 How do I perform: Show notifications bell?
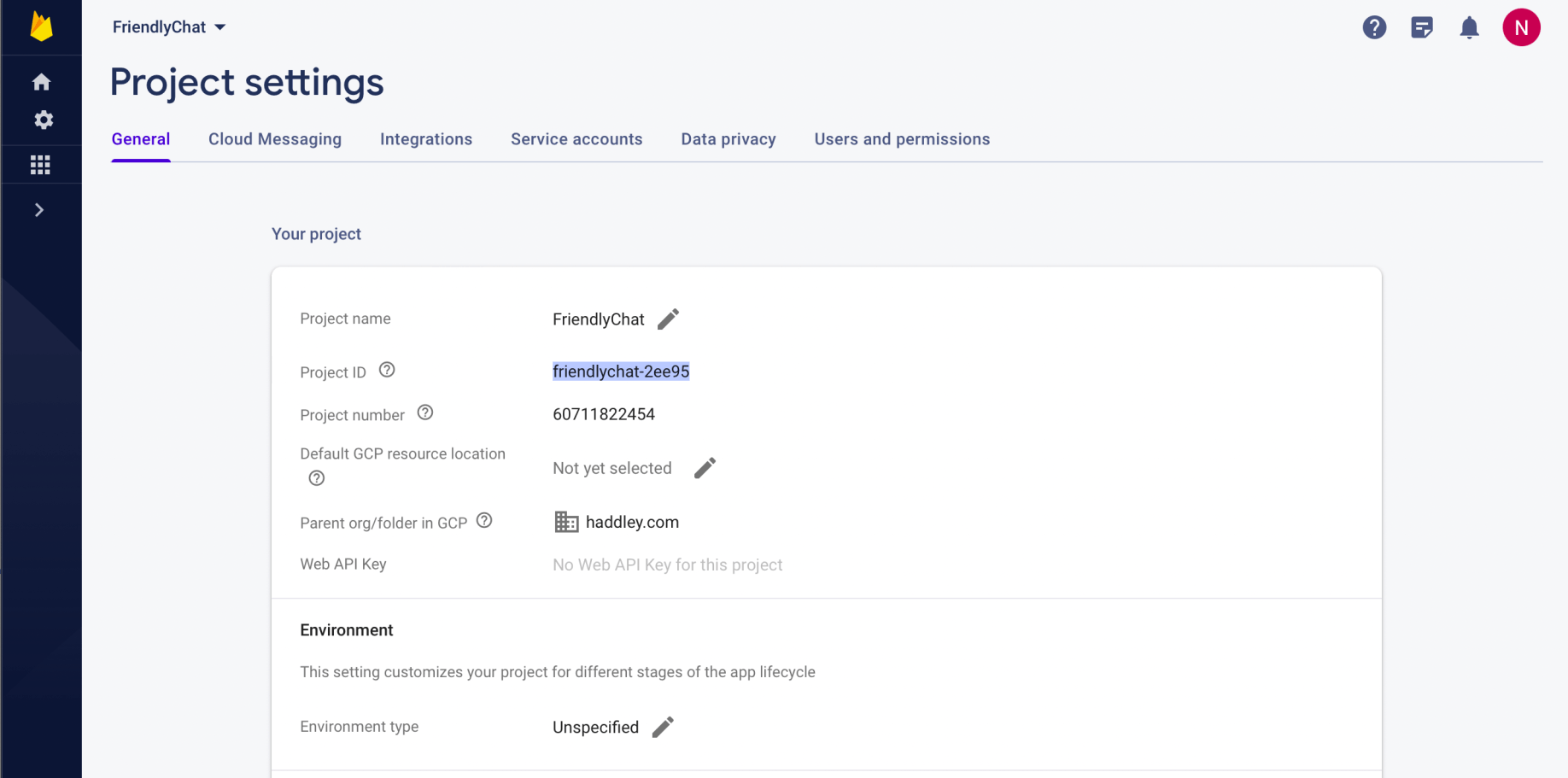1468,27
